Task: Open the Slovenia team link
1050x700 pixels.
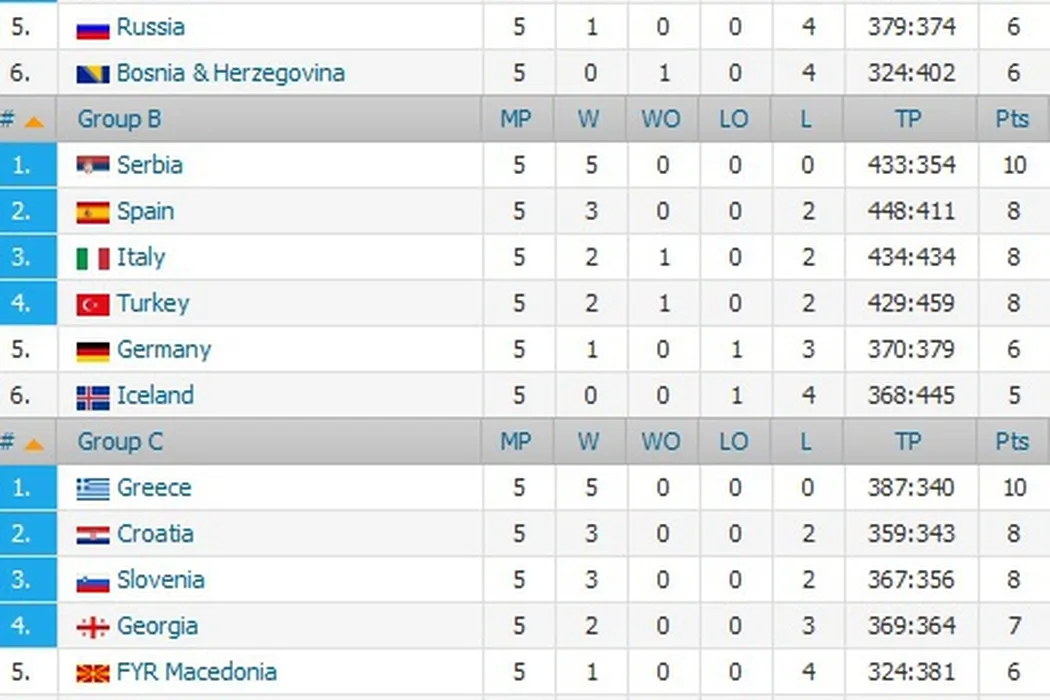Action: 160,580
